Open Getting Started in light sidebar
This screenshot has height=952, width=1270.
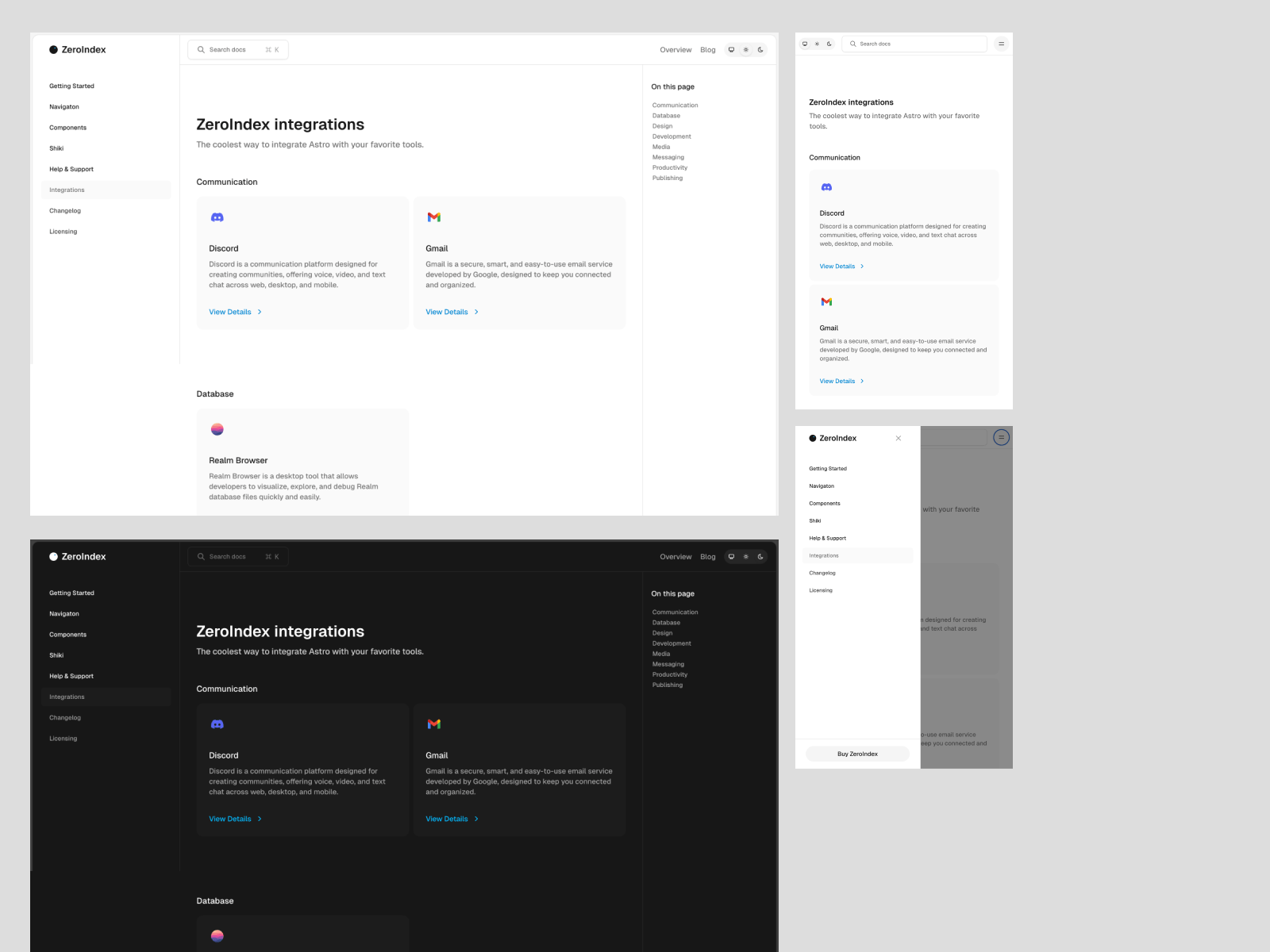(71, 86)
